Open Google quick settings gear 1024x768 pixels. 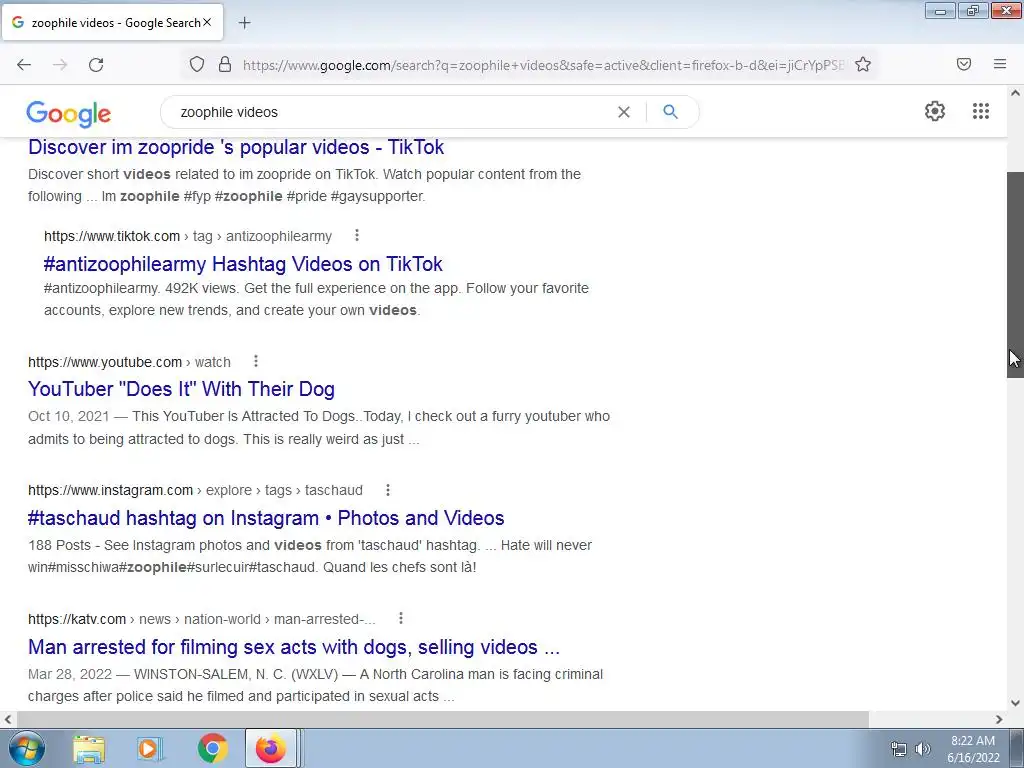pos(935,111)
